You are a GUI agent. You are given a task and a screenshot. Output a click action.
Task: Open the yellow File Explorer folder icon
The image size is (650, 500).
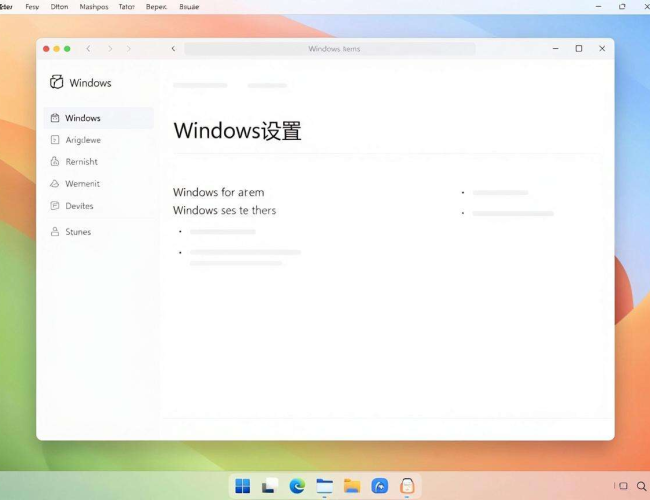tap(352, 486)
